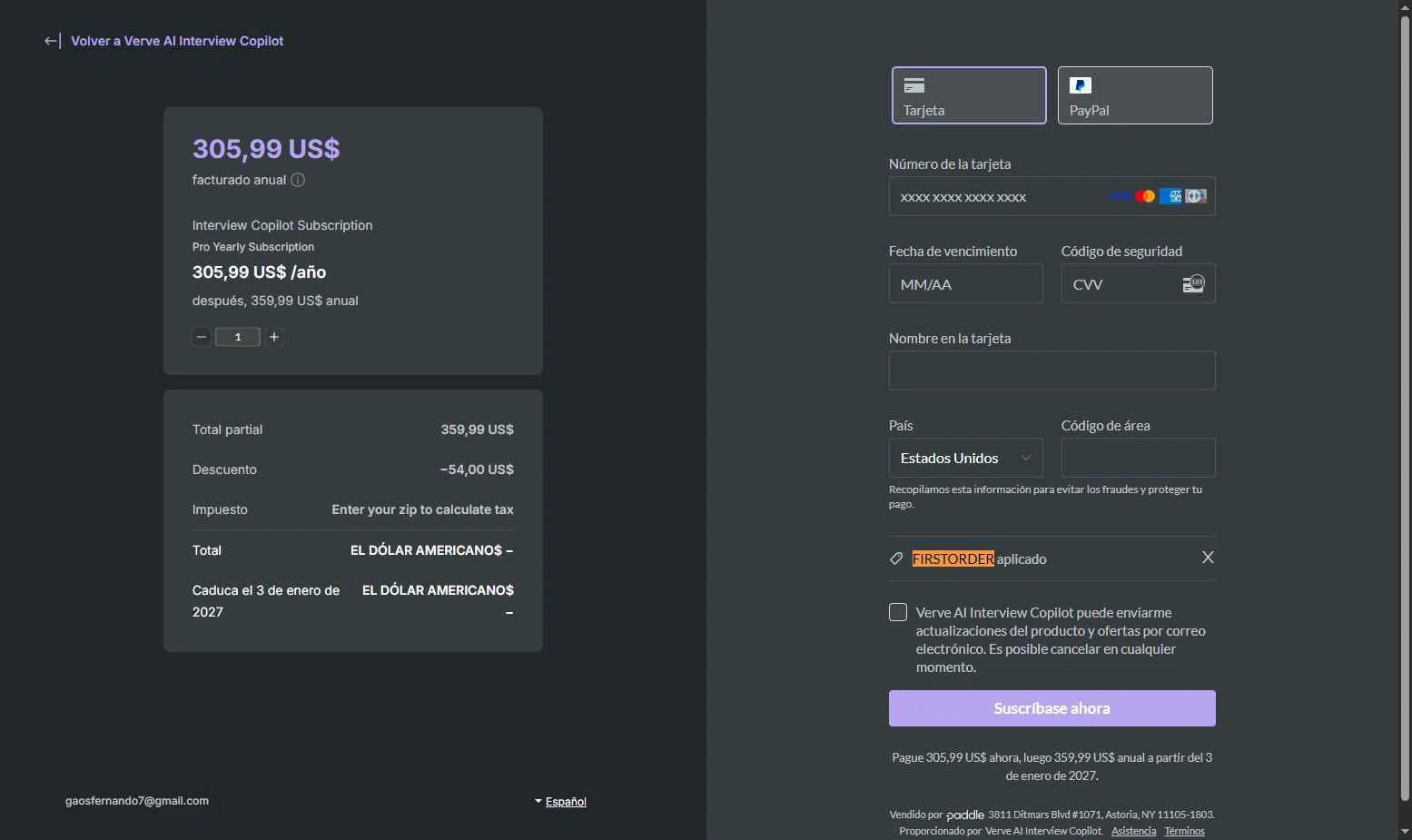Open the Asistencia link
1412x840 pixels.
1134,831
